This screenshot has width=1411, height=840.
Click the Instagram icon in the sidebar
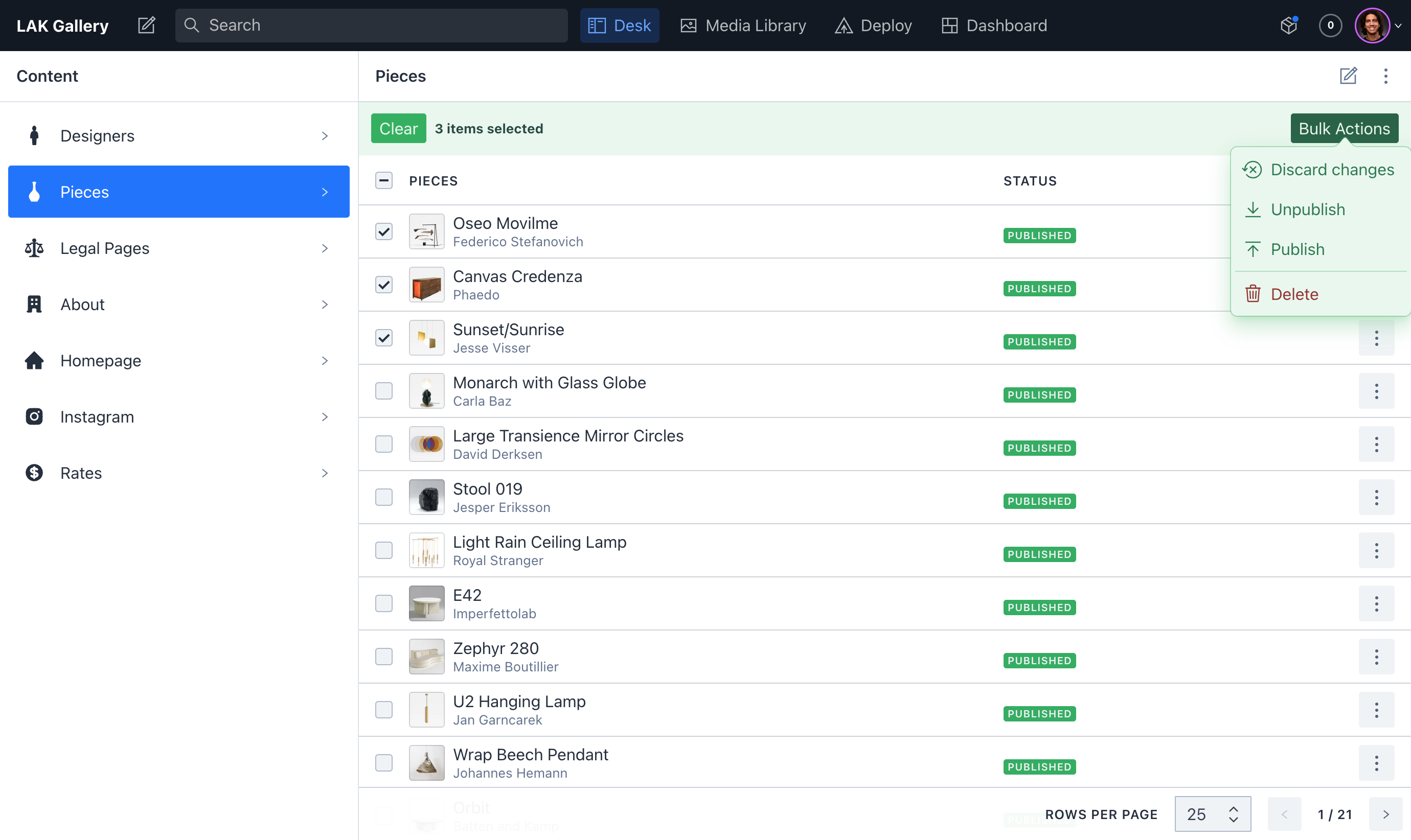(x=34, y=416)
